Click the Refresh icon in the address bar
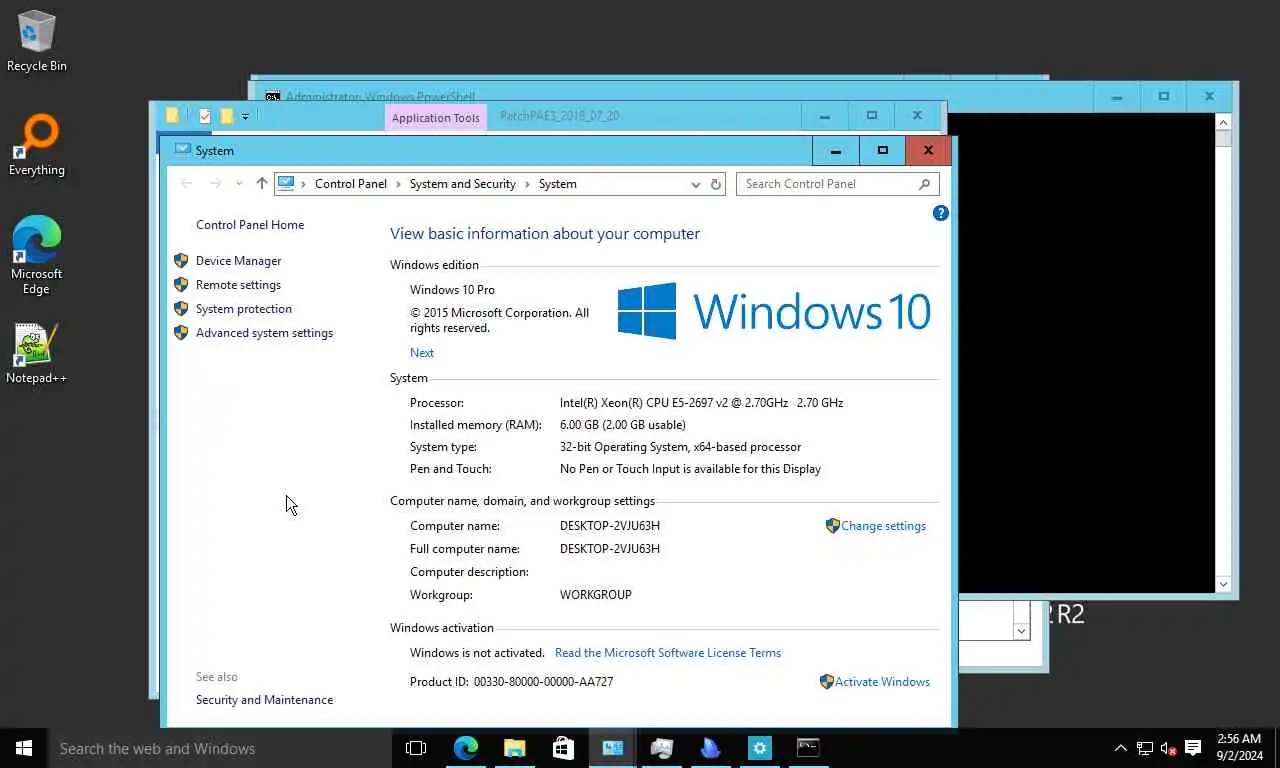The image size is (1280, 768). point(716,184)
